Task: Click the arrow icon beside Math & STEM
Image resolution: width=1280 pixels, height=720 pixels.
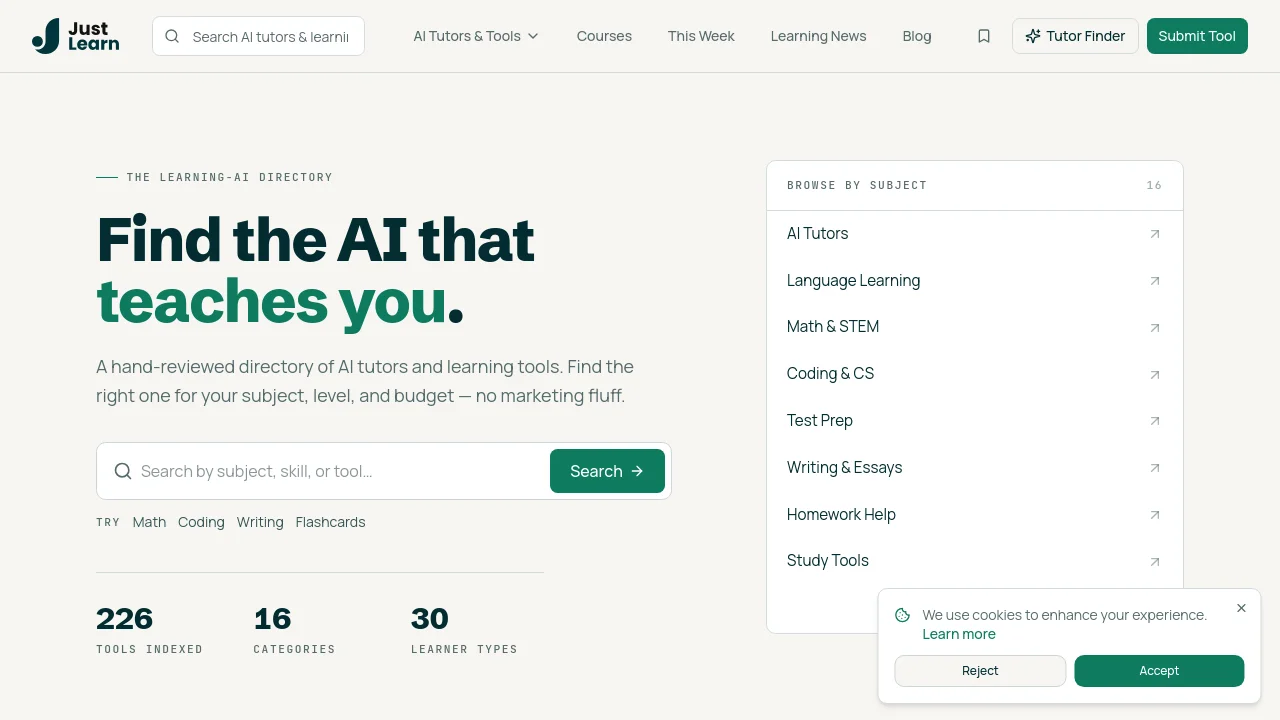Action: click(x=1155, y=327)
